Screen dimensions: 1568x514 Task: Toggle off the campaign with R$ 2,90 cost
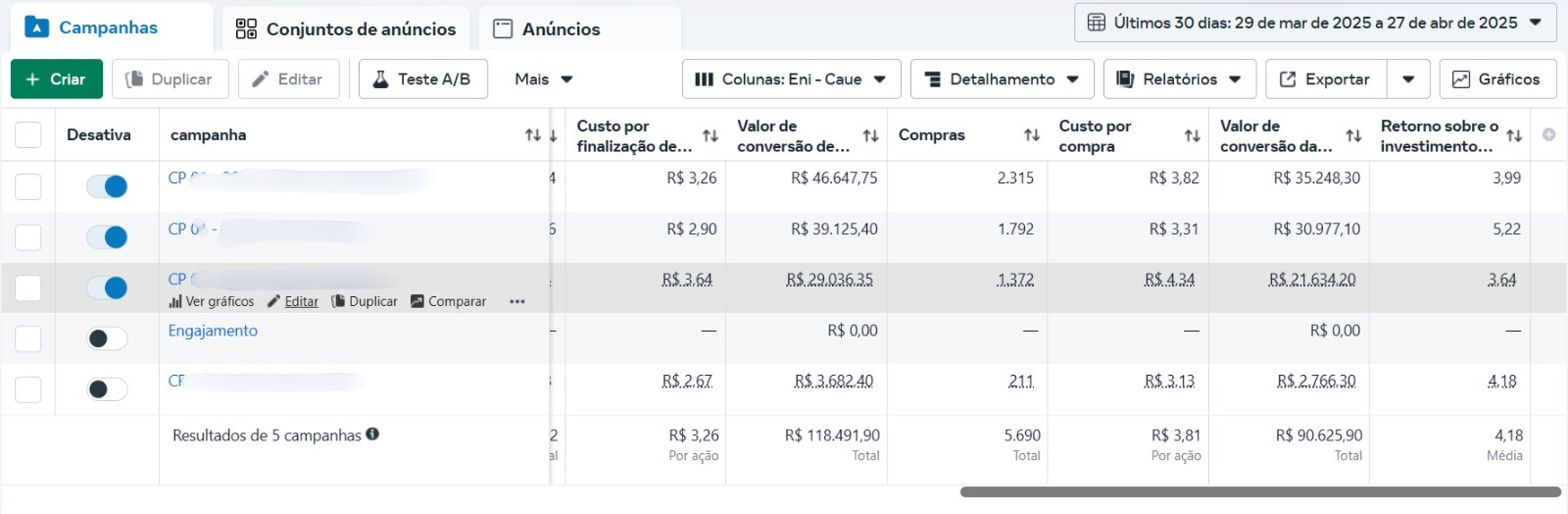pyautogui.click(x=107, y=236)
